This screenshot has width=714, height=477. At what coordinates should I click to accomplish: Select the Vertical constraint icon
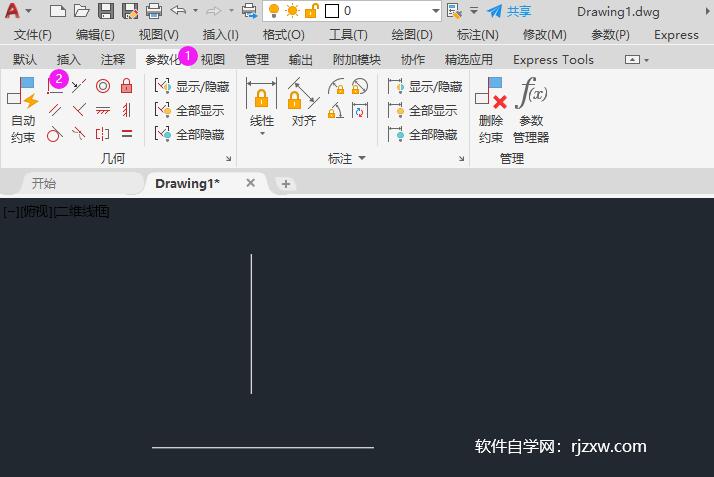coord(127,110)
